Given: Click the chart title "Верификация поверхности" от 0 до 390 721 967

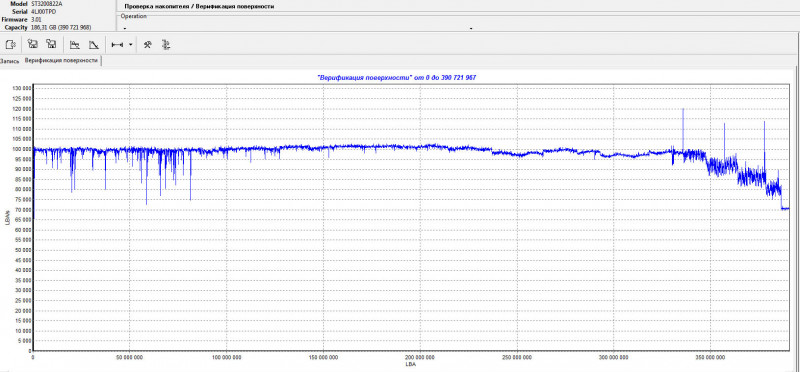Looking at the screenshot, I should tap(397, 77).
